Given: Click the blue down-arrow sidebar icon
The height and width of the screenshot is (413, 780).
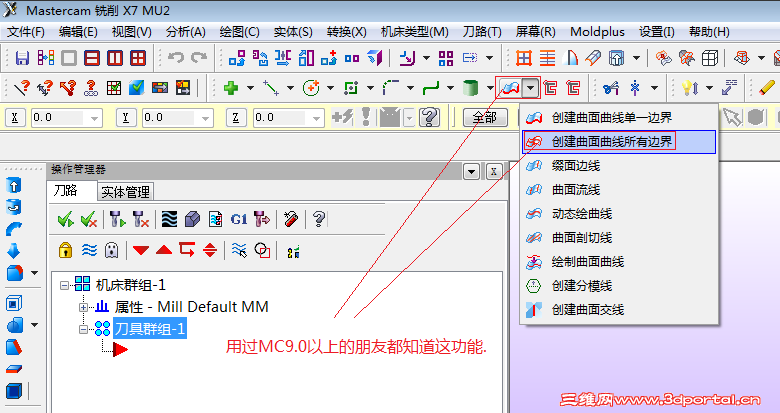Looking at the screenshot, I should 13,251.
